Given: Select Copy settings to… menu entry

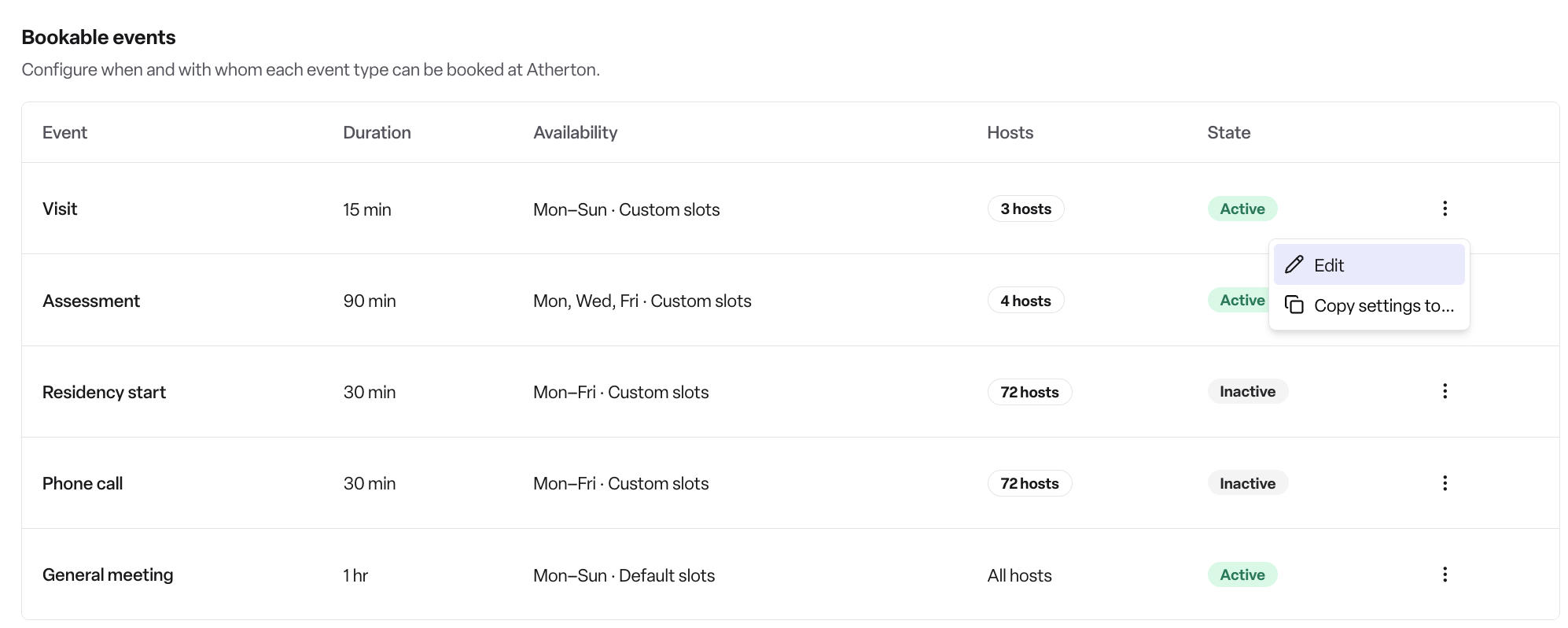Looking at the screenshot, I should click(1369, 305).
